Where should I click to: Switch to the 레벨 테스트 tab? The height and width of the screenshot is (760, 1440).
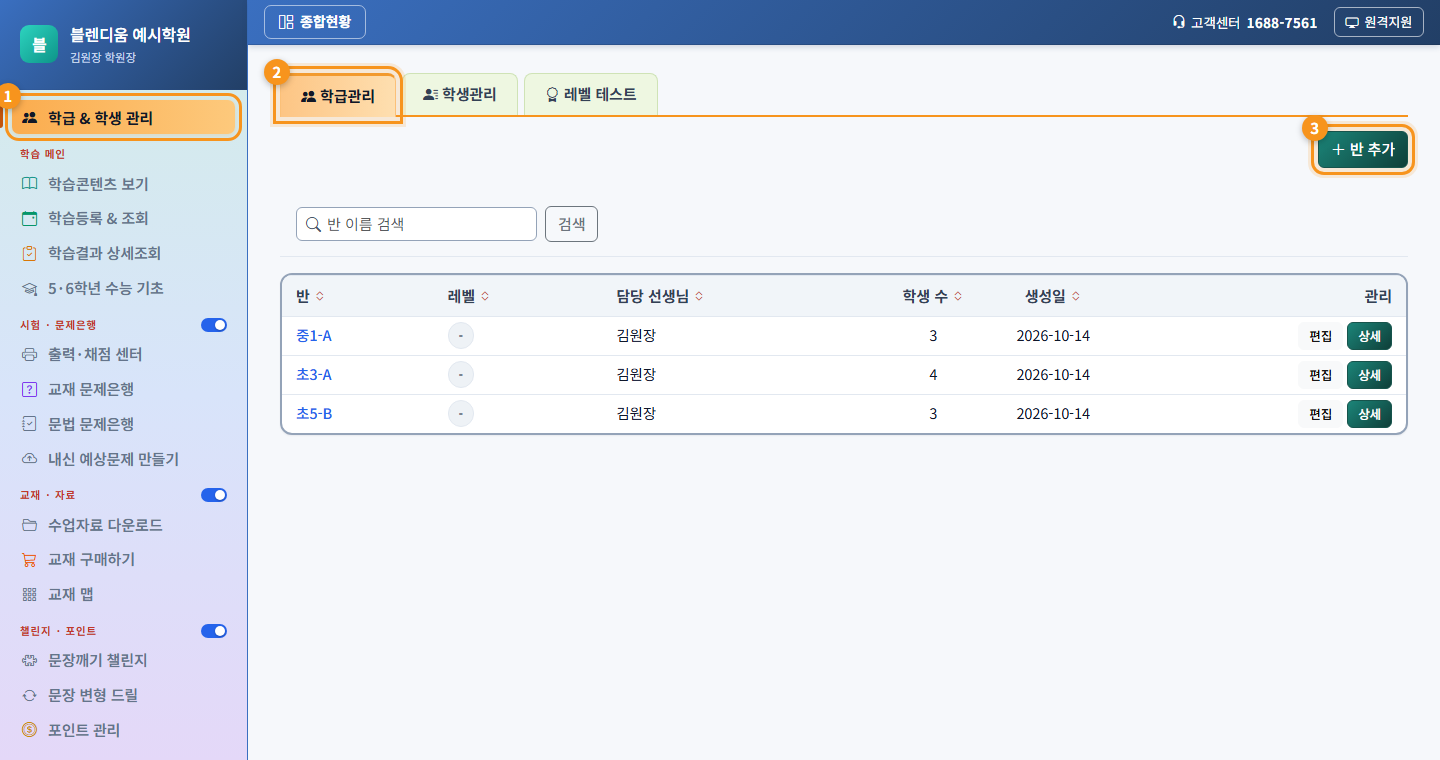(x=591, y=95)
